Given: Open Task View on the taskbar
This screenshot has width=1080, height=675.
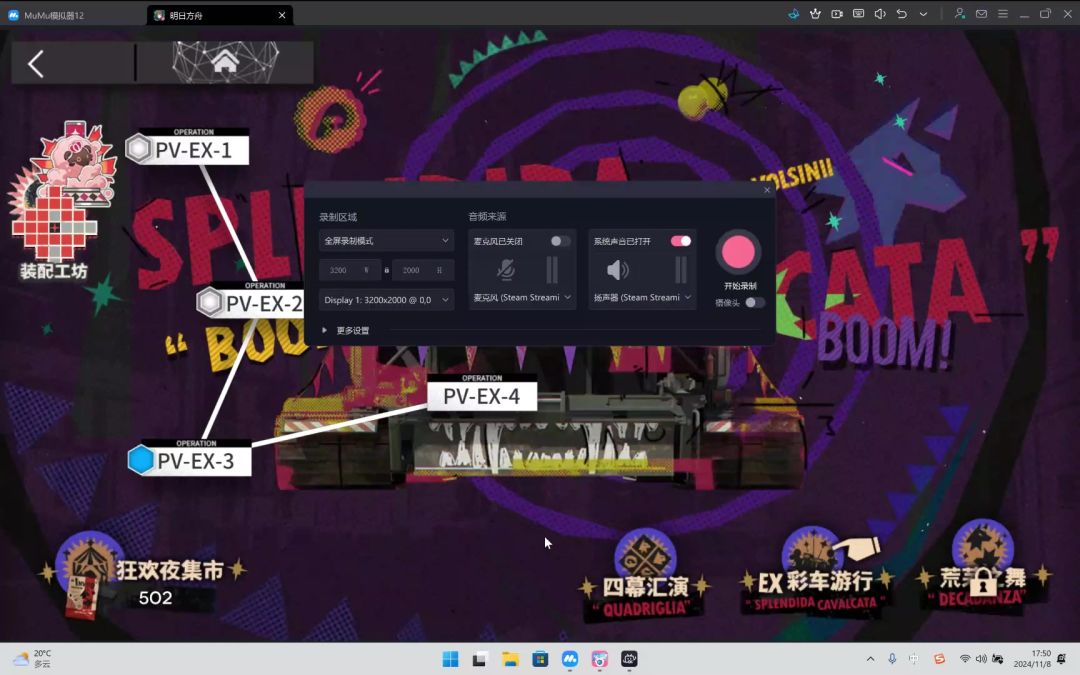Looking at the screenshot, I should [x=480, y=659].
